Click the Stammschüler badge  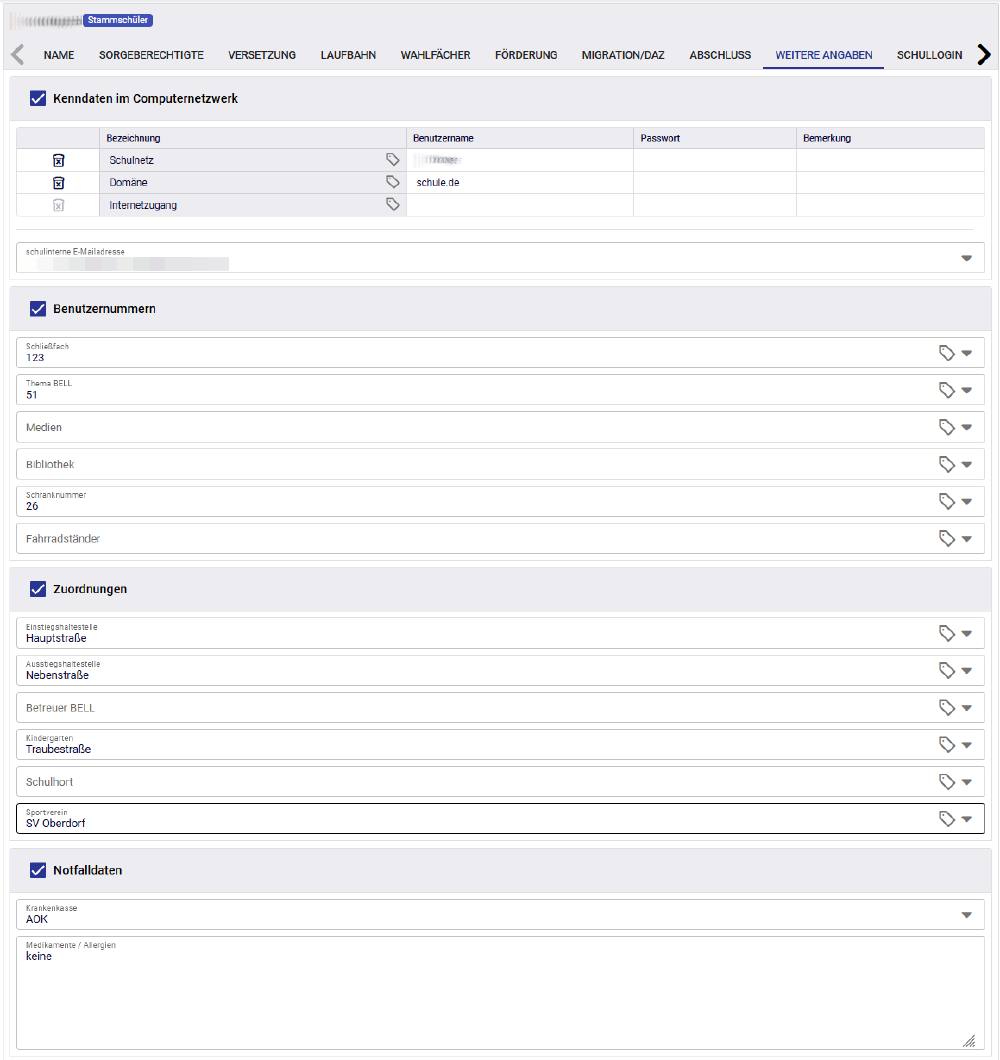[119, 20]
